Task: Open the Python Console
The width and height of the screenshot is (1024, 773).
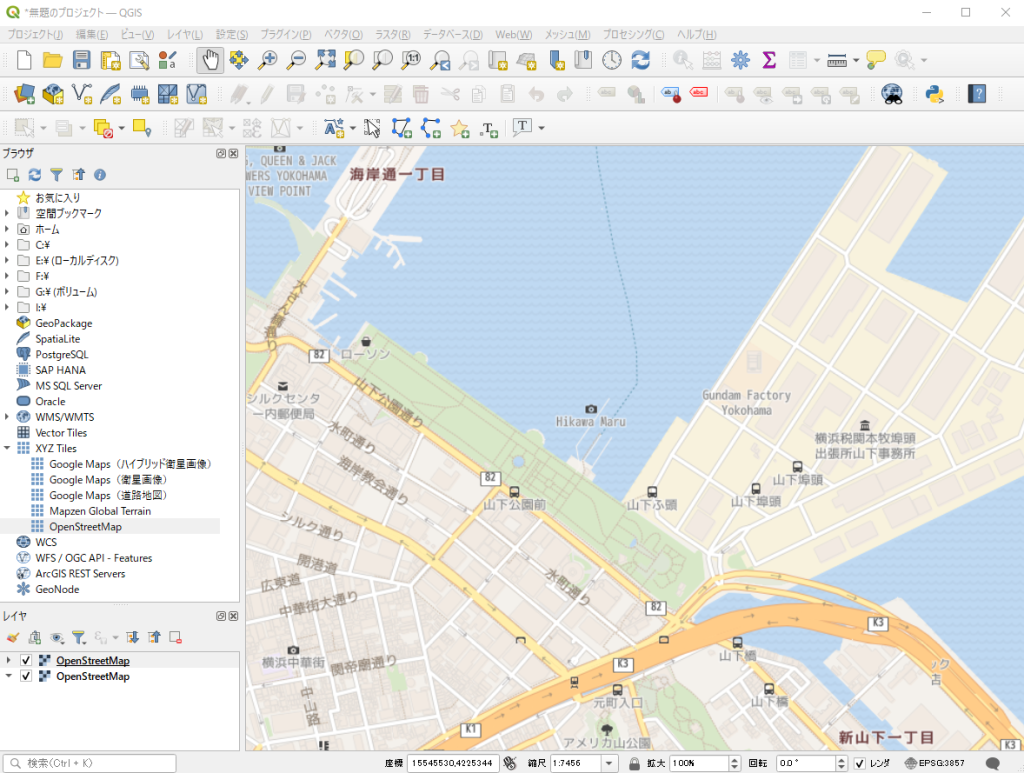Action: pos(932,94)
